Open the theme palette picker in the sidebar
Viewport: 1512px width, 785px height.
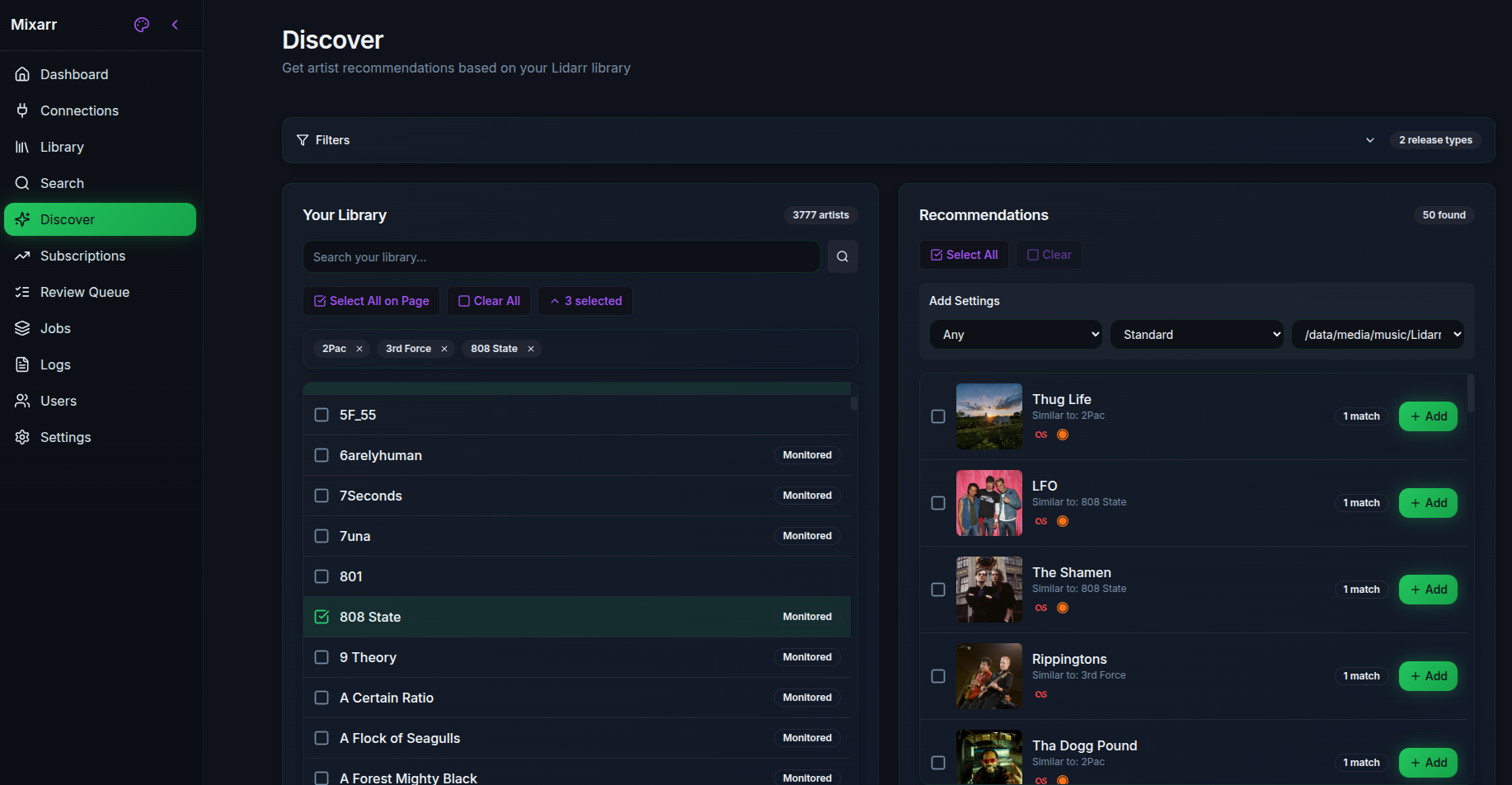point(141,25)
